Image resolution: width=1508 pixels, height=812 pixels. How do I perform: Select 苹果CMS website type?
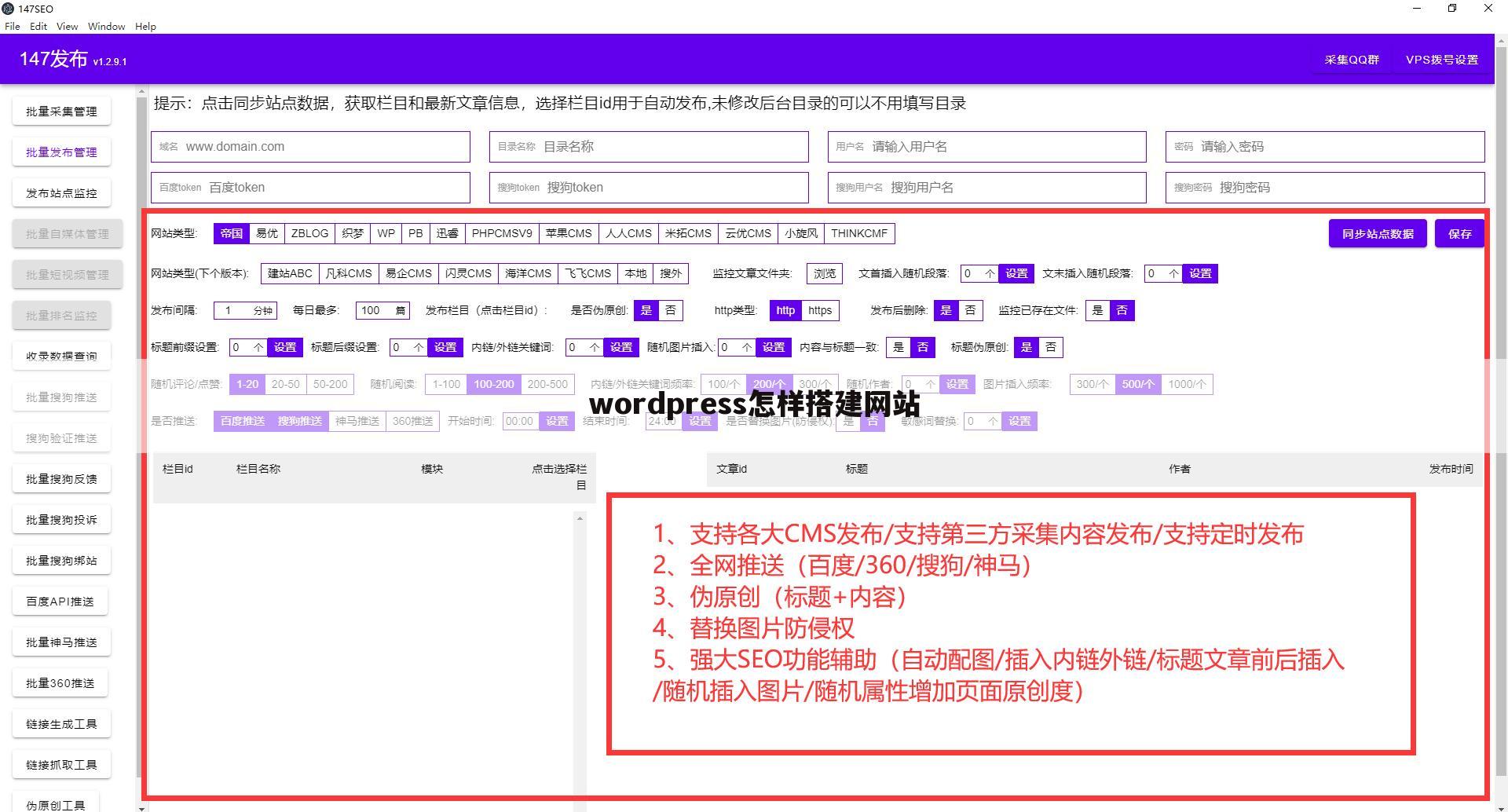coord(569,233)
